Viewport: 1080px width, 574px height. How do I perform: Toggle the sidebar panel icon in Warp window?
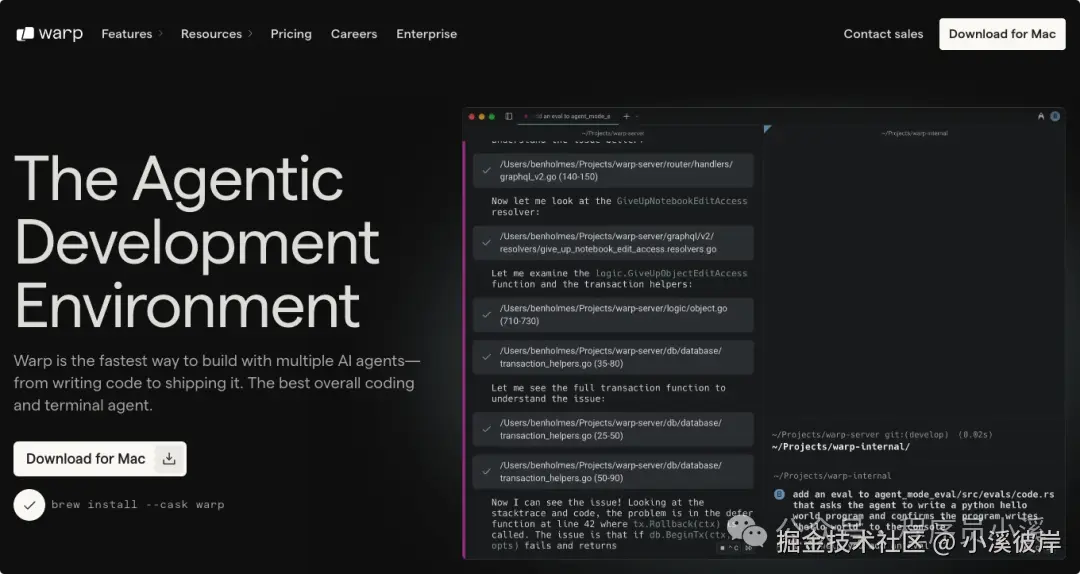(509, 116)
